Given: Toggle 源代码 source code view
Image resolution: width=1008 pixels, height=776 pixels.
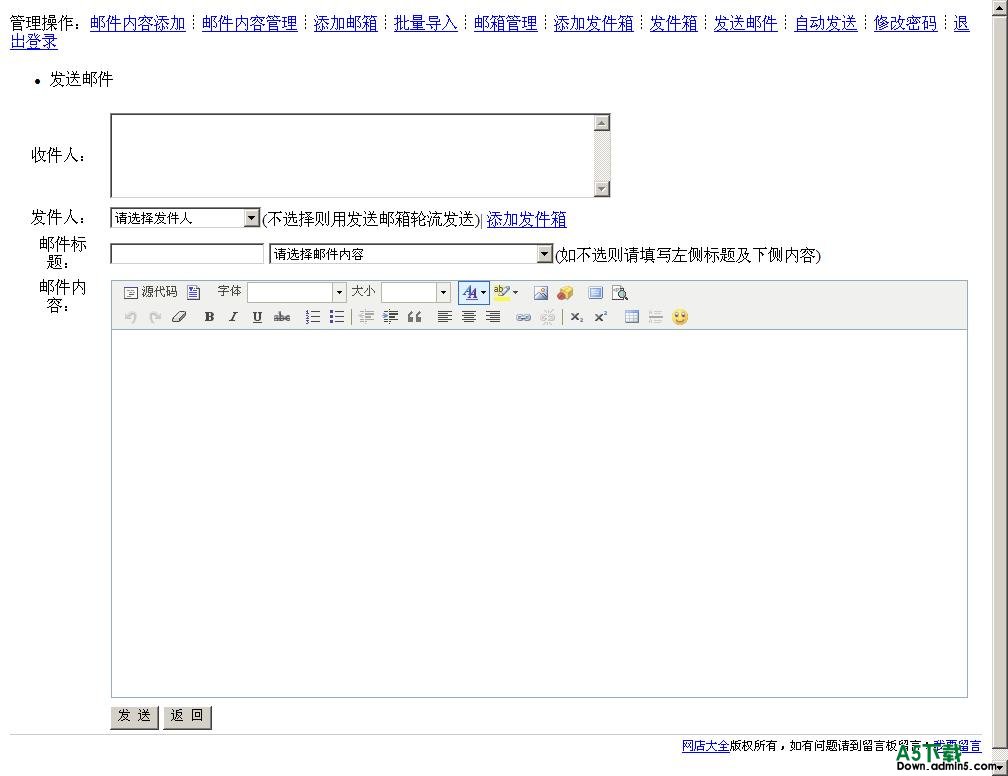Looking at the screenshot, I should 150,293.
